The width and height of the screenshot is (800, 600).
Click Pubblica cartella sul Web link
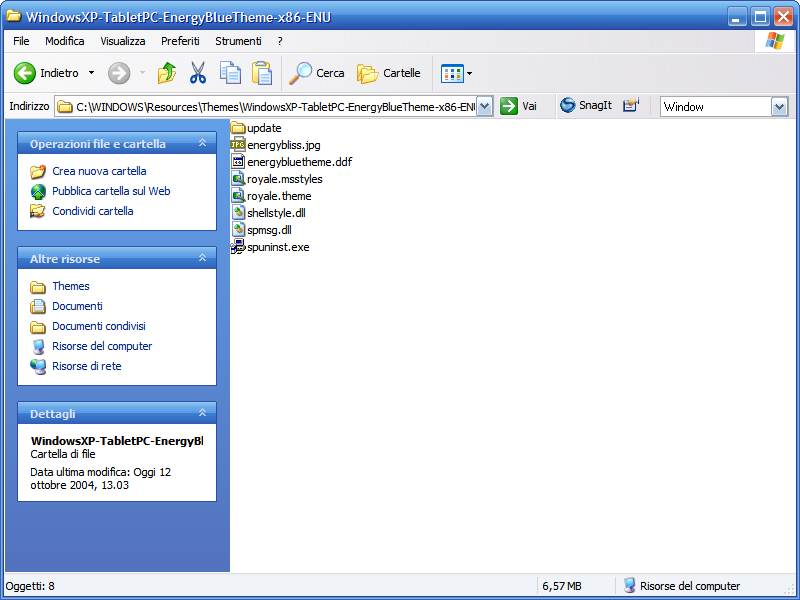pyautogui.click(x=111, y=191)
